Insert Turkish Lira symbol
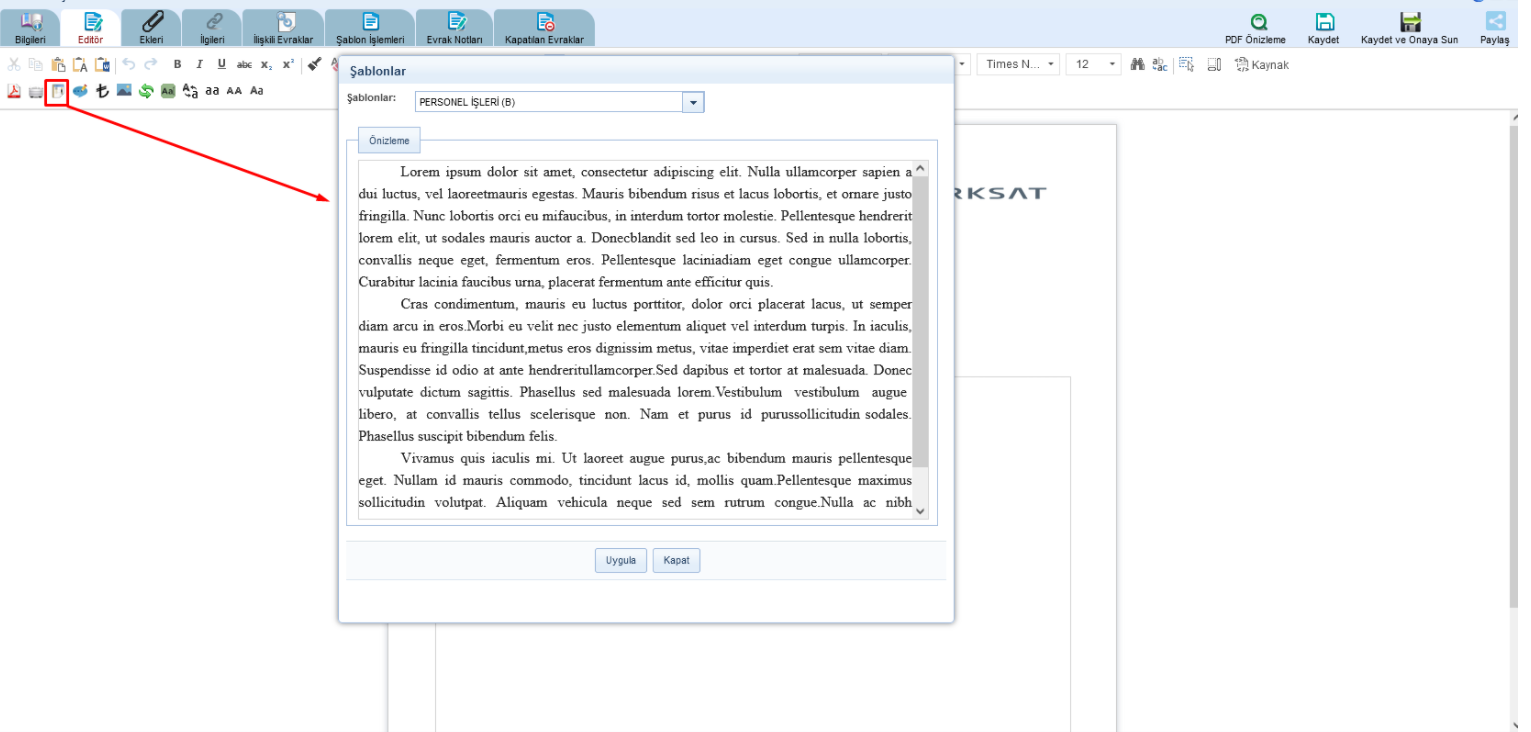1531x732 pixels. pos(102,91)
